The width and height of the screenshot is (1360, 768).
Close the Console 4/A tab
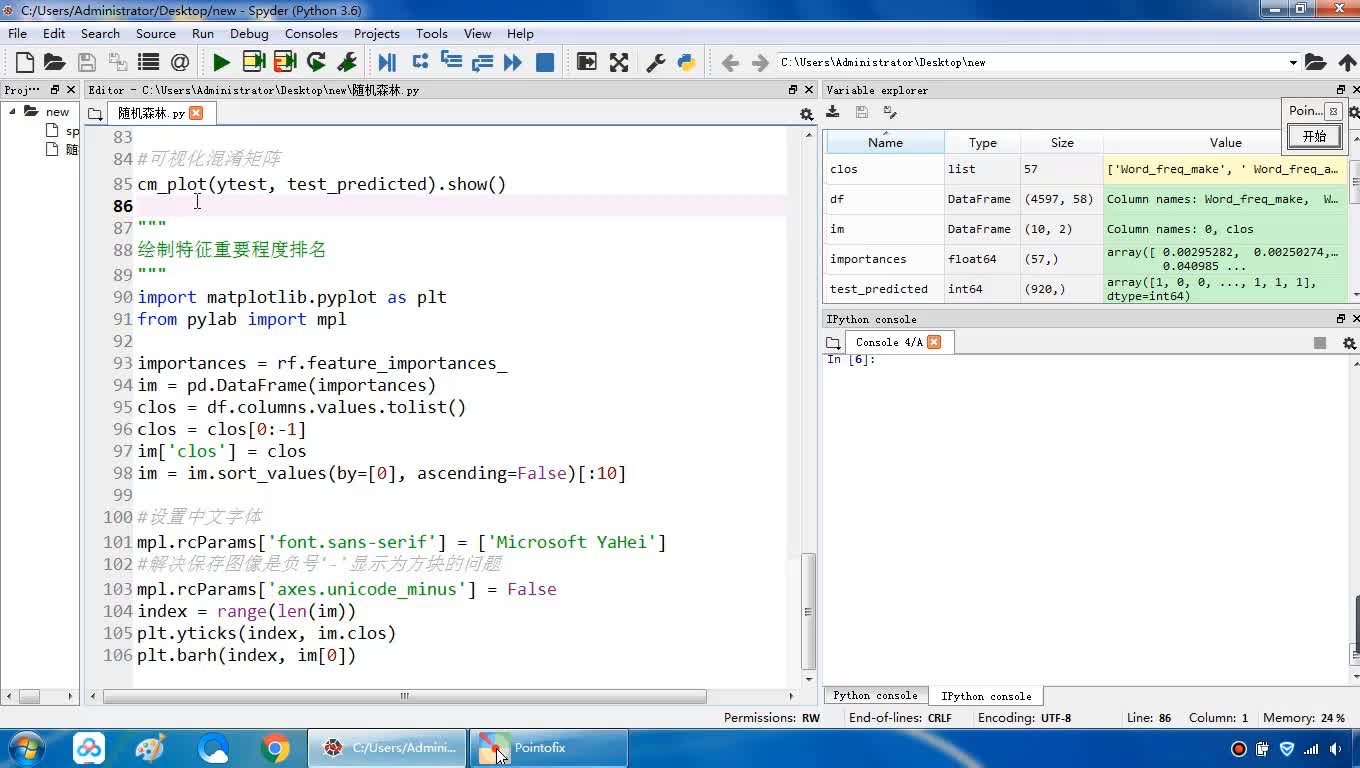click(934, 342)
